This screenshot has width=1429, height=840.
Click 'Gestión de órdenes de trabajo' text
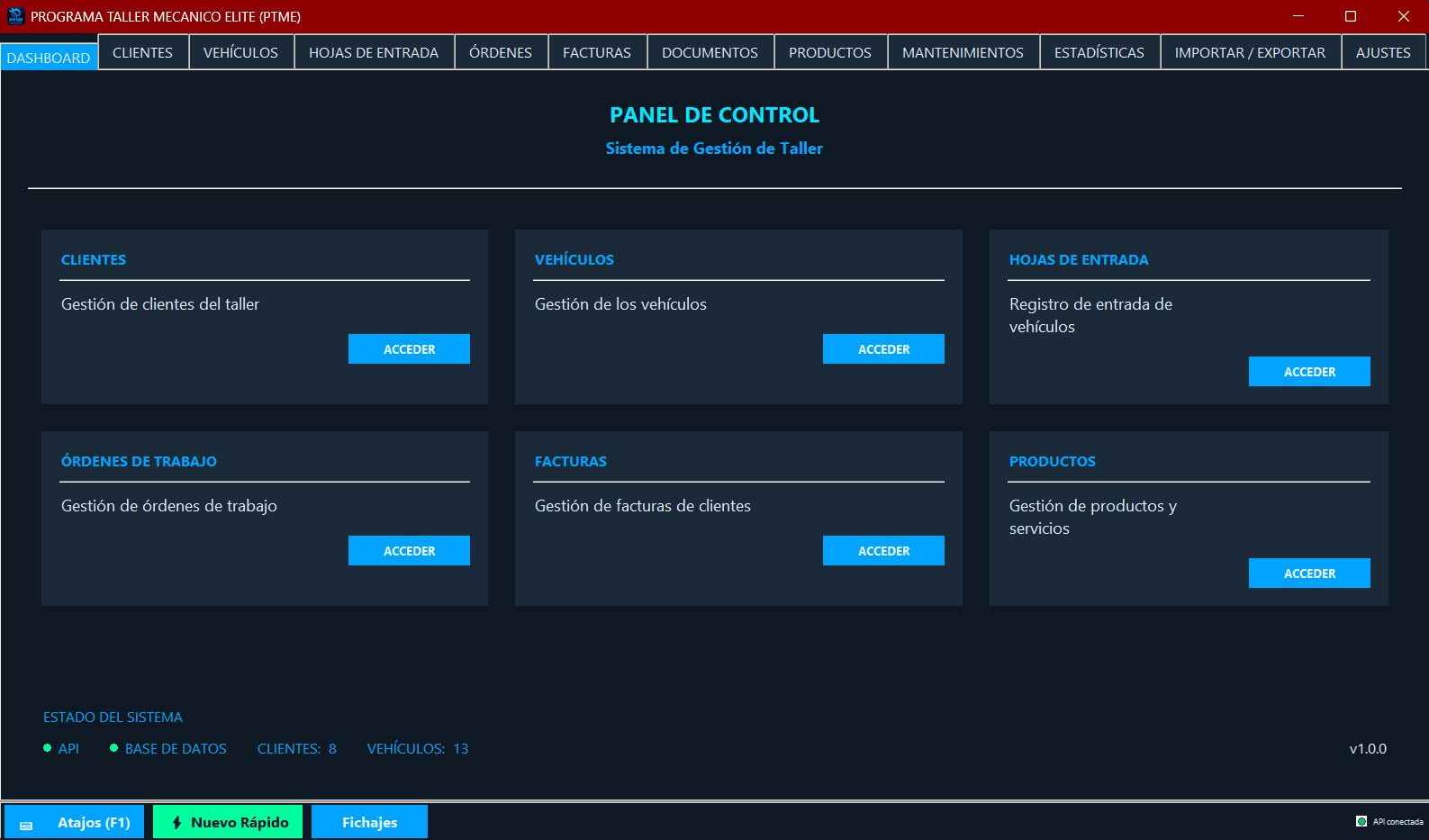169,506
